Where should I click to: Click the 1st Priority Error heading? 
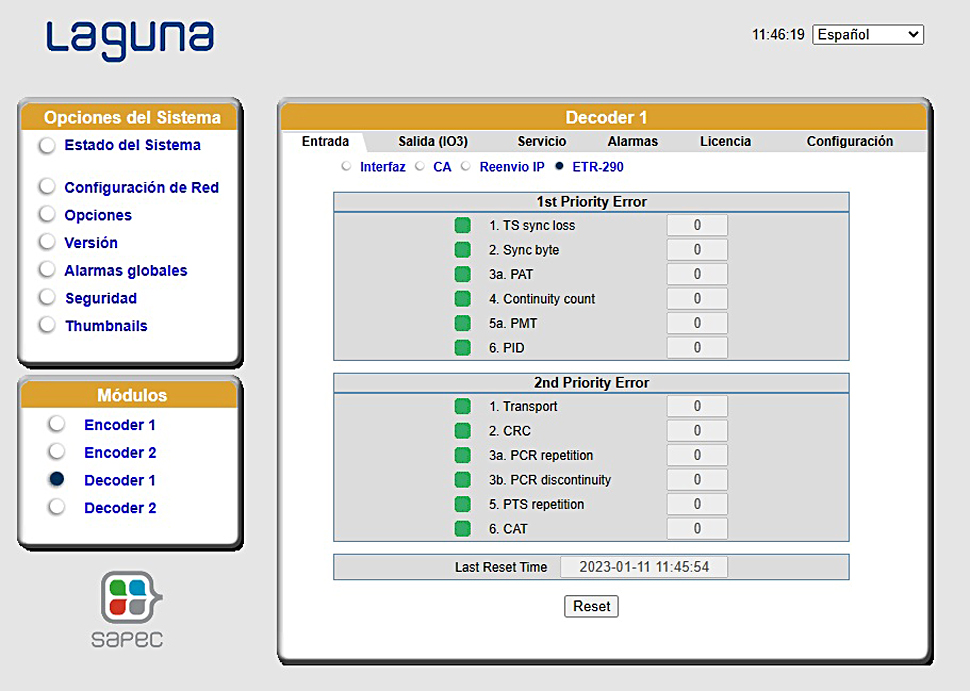coord(591,202)
